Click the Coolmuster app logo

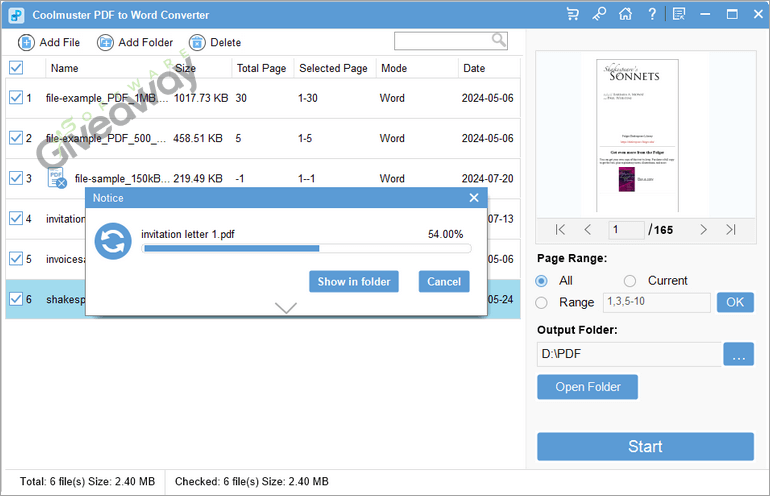click(x=17, y=15)
